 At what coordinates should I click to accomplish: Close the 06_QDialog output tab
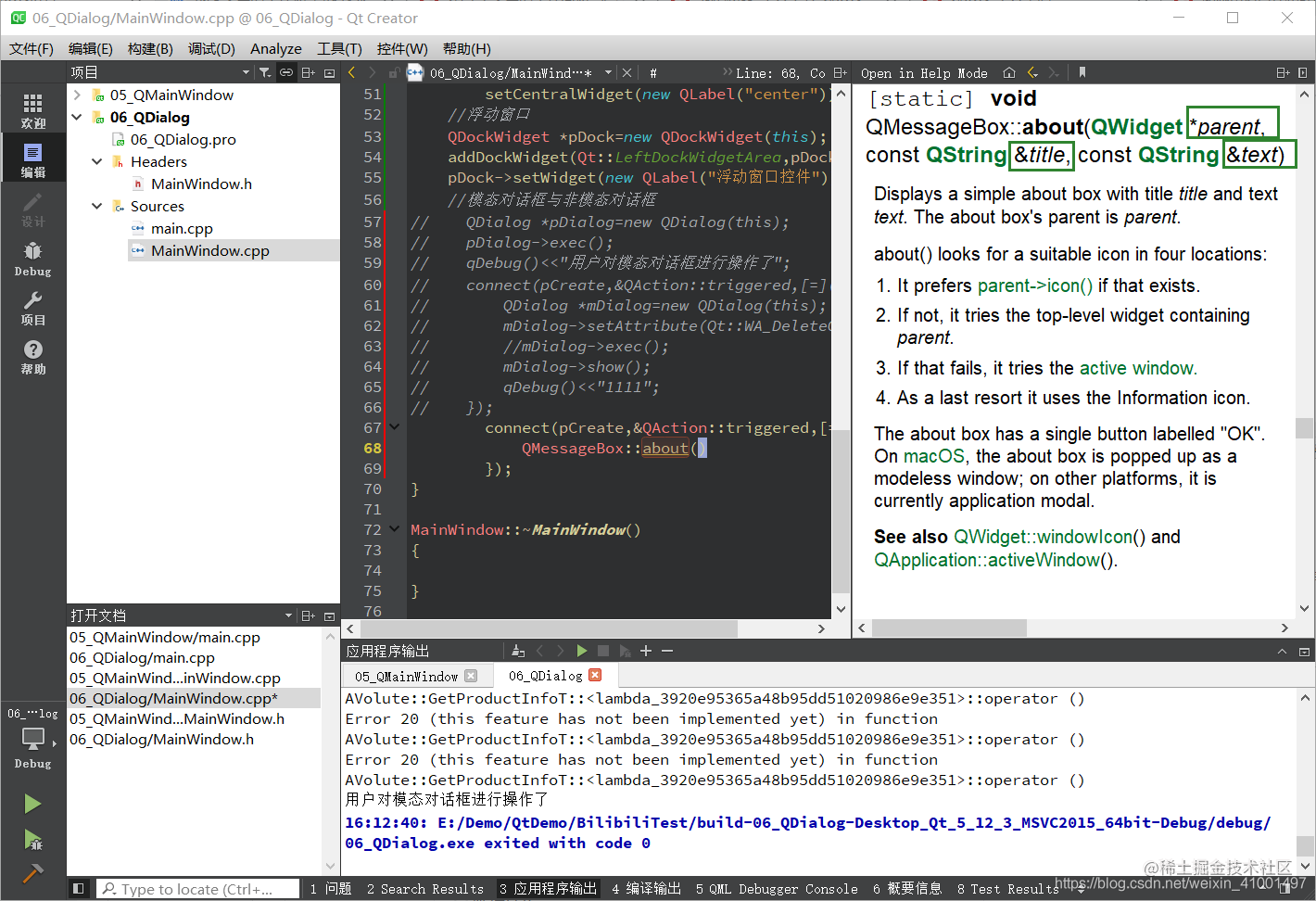[595, 676]
